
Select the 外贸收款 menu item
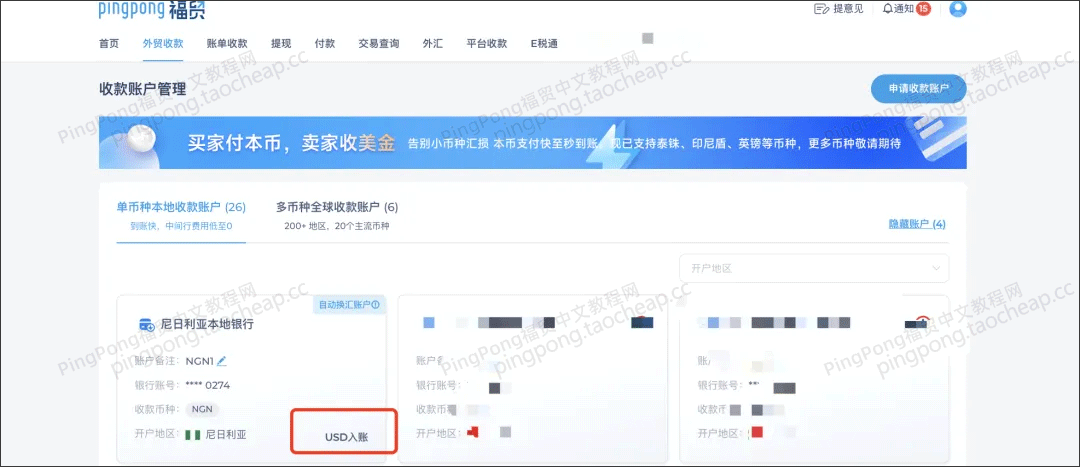coord(163,43)
